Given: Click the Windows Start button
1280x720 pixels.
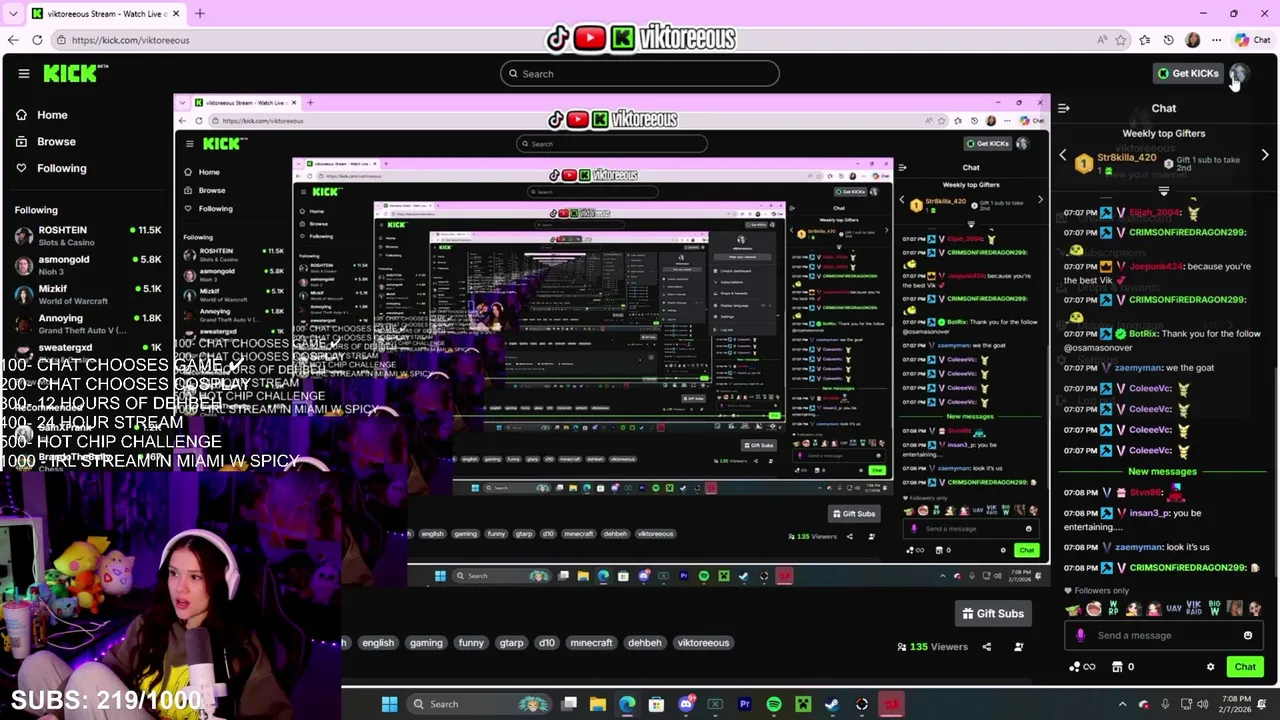Looking at the screenshot, I should (389, 704).
